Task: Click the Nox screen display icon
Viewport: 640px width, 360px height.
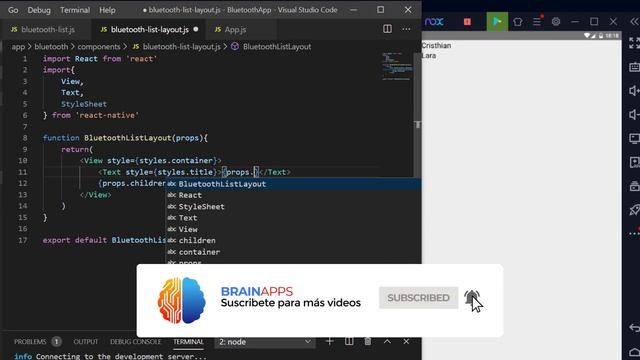Action: click(634, 138)
